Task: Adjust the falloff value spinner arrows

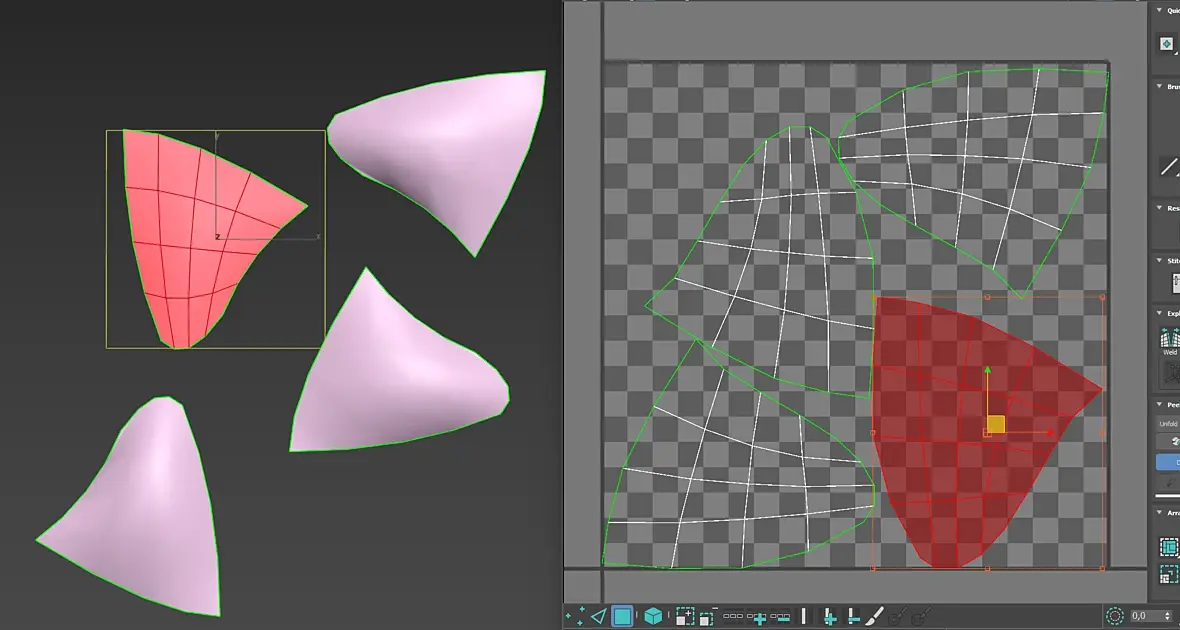Action: pos(1166,616)
